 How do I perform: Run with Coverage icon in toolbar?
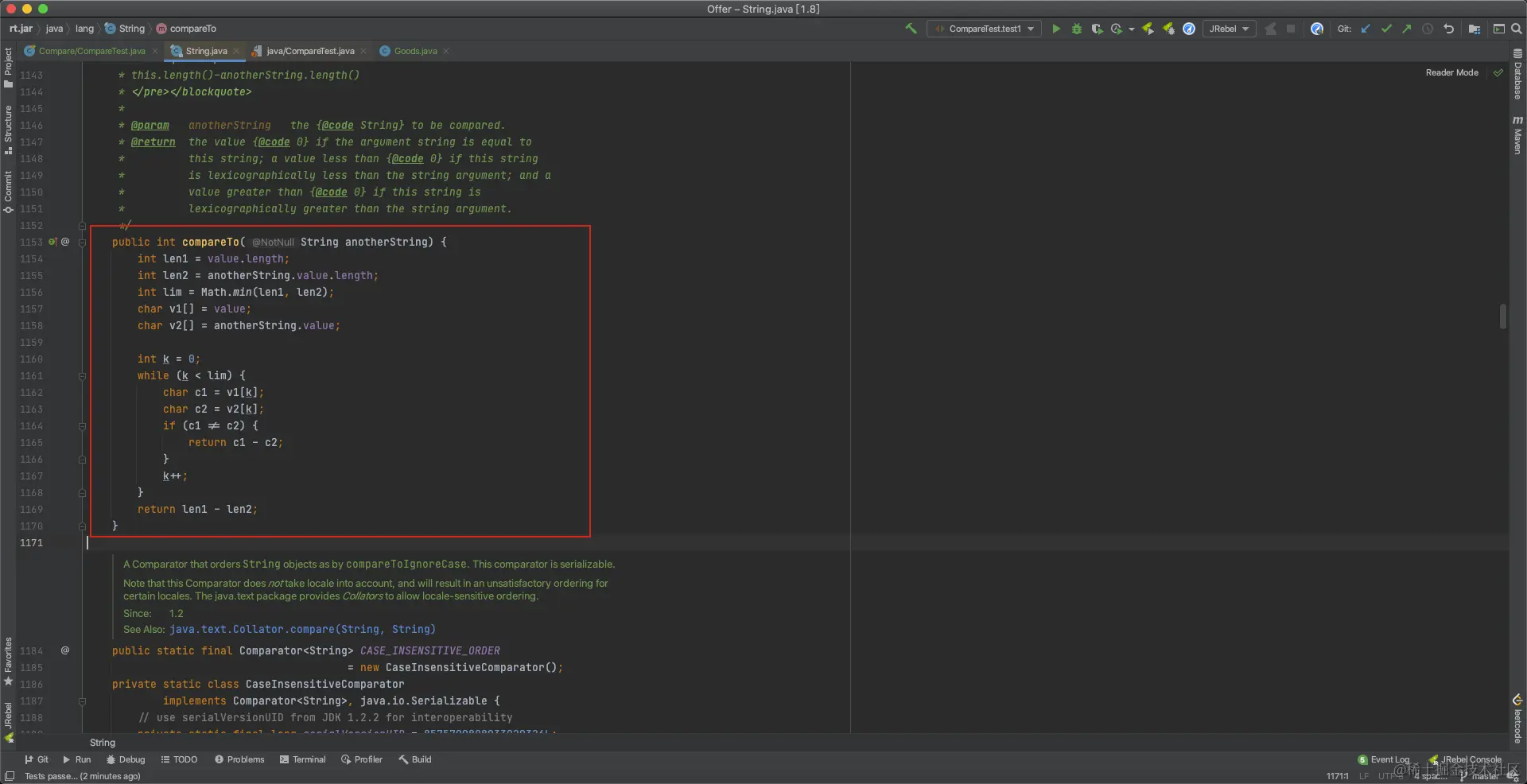pos(1098,29)
